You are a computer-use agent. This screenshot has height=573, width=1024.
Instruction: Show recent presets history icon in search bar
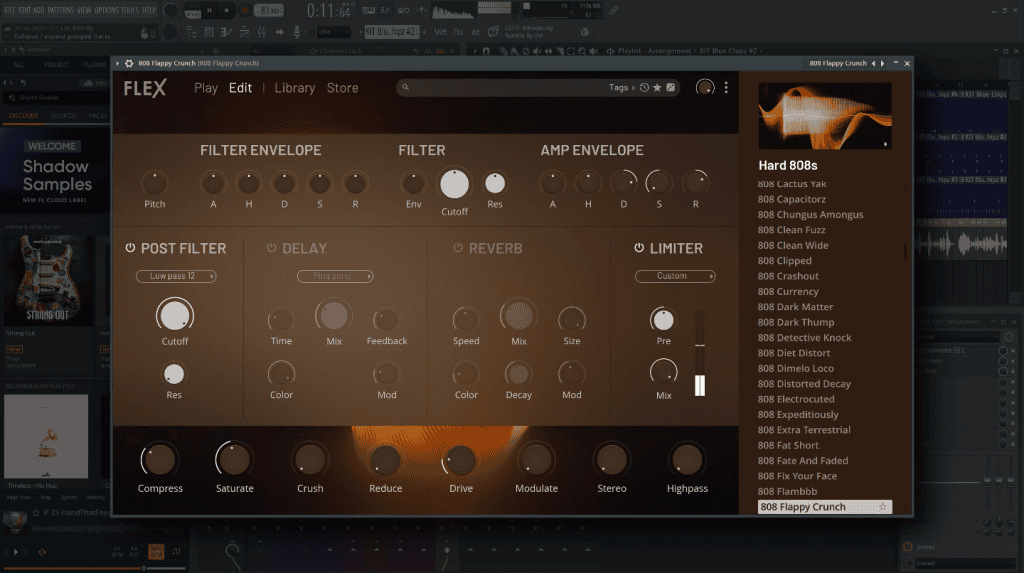pyautogui.click(x=645, y=88)
